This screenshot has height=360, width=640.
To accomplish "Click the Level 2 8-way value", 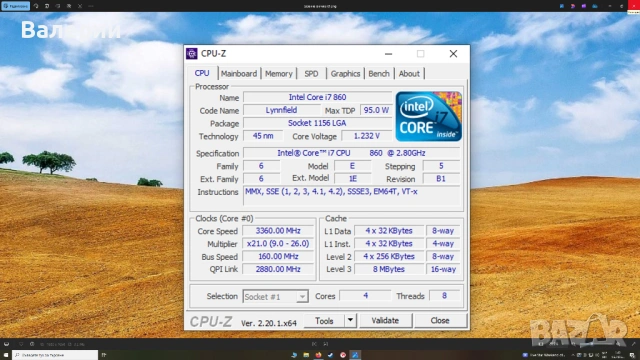I will click(443, 256).
